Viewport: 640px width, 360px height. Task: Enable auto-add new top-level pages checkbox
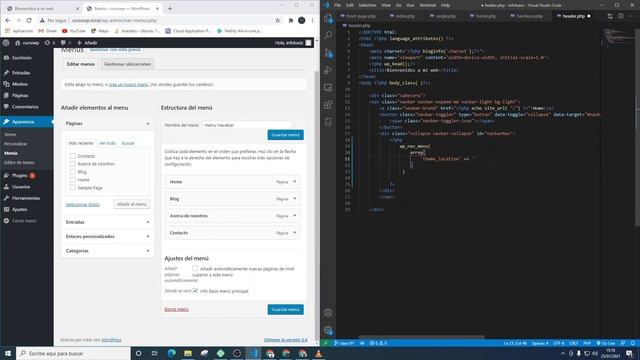click(195, 269)
